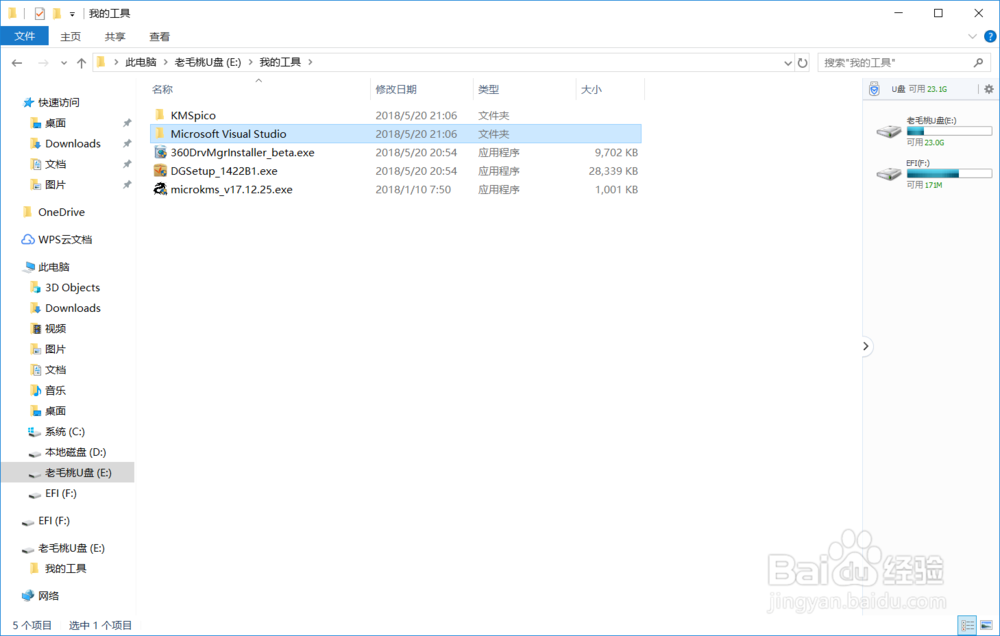This screenshot has width=1000, height=636.
Task: Click the 360DrvMgrInstaller_beta.exe file icon
Action: coord(160,152)
